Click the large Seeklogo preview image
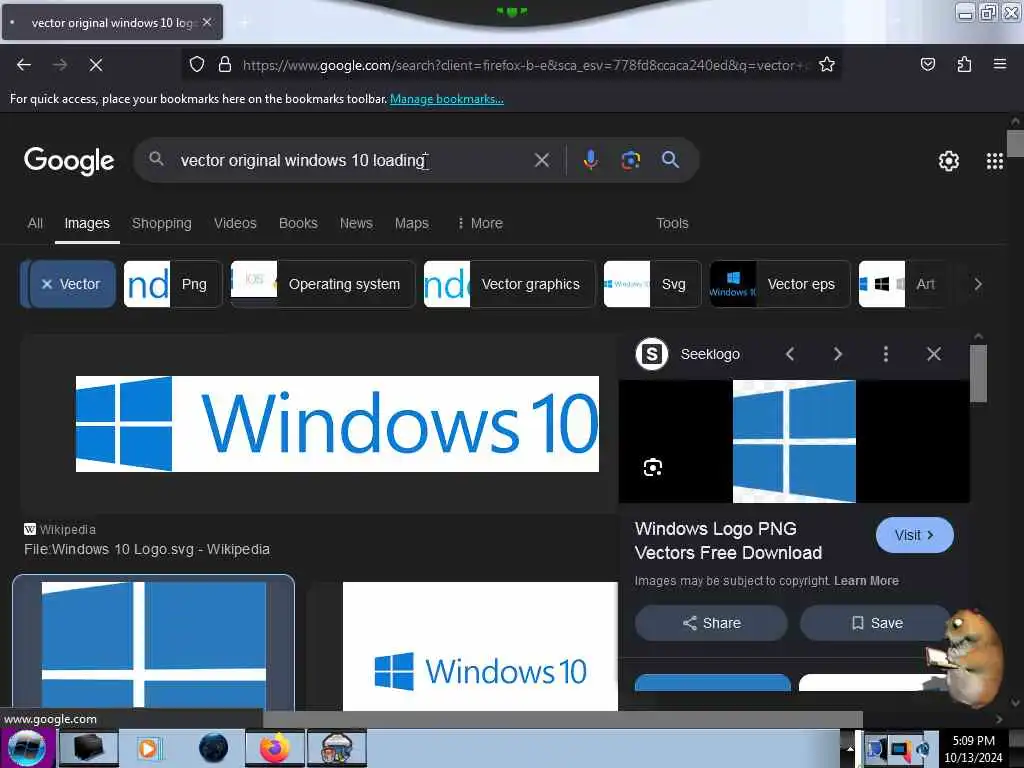The height and width of the screenshot is (768, 1024). pyautogui.click(x=794, y=441)
